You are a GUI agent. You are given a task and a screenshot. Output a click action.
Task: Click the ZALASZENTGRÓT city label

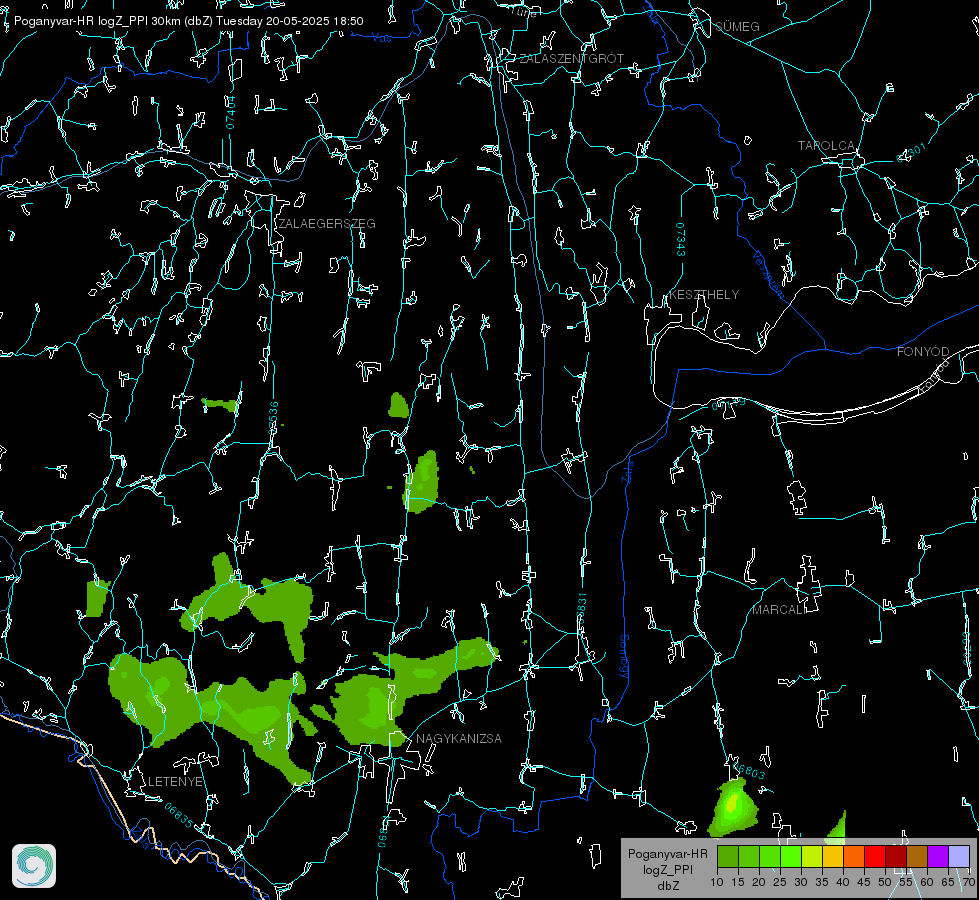[571, 59]
